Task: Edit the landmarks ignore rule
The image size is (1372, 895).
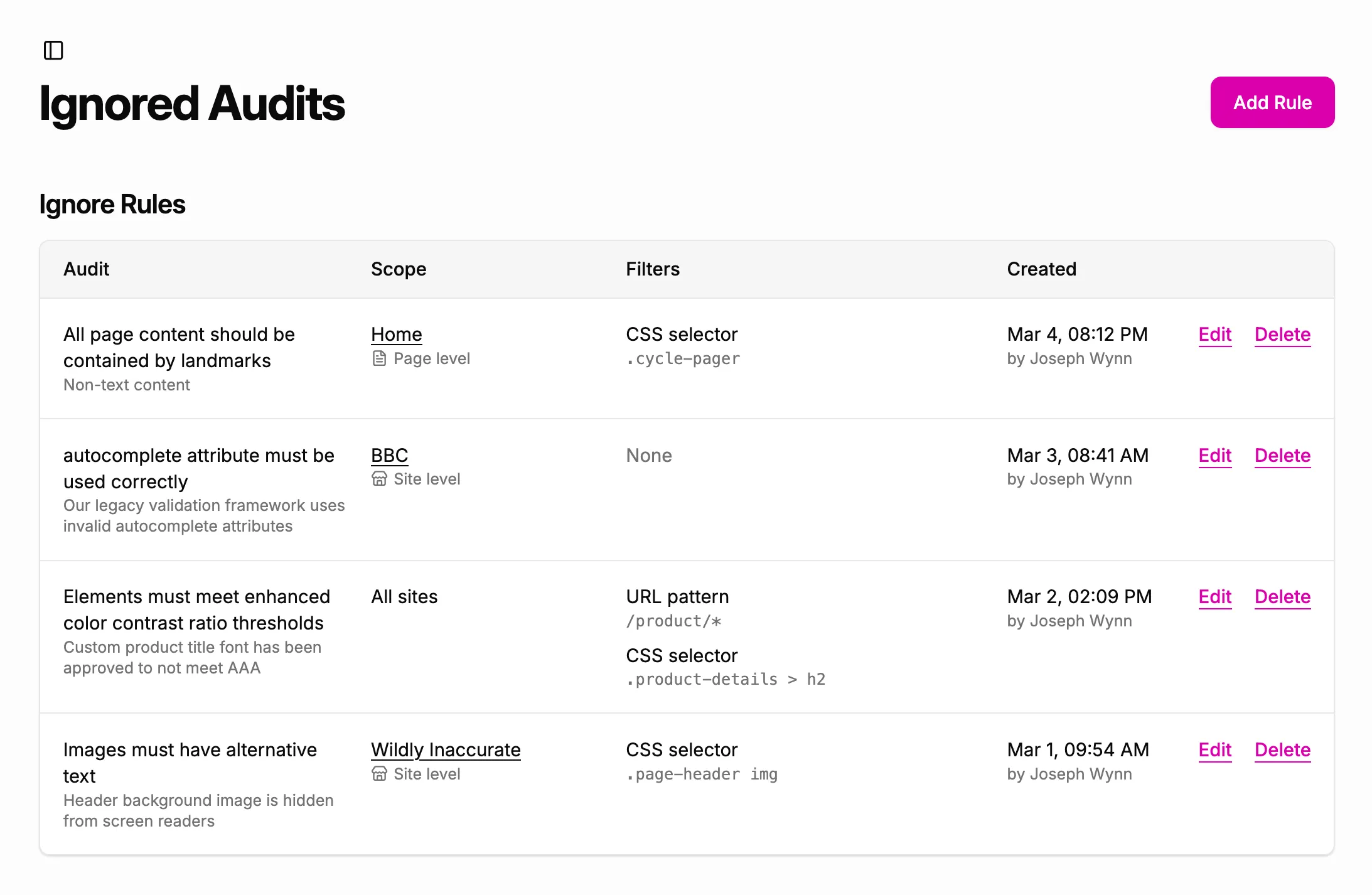Action: pos(1215,335)
